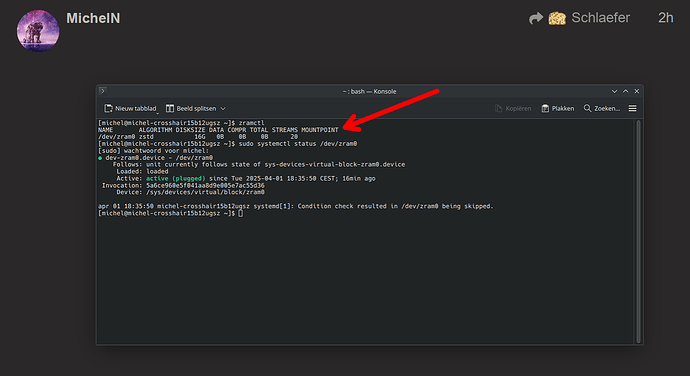Click the Plakken clipboard icon
This screenshot has height=376, width=690.
[x=545, y=108]
